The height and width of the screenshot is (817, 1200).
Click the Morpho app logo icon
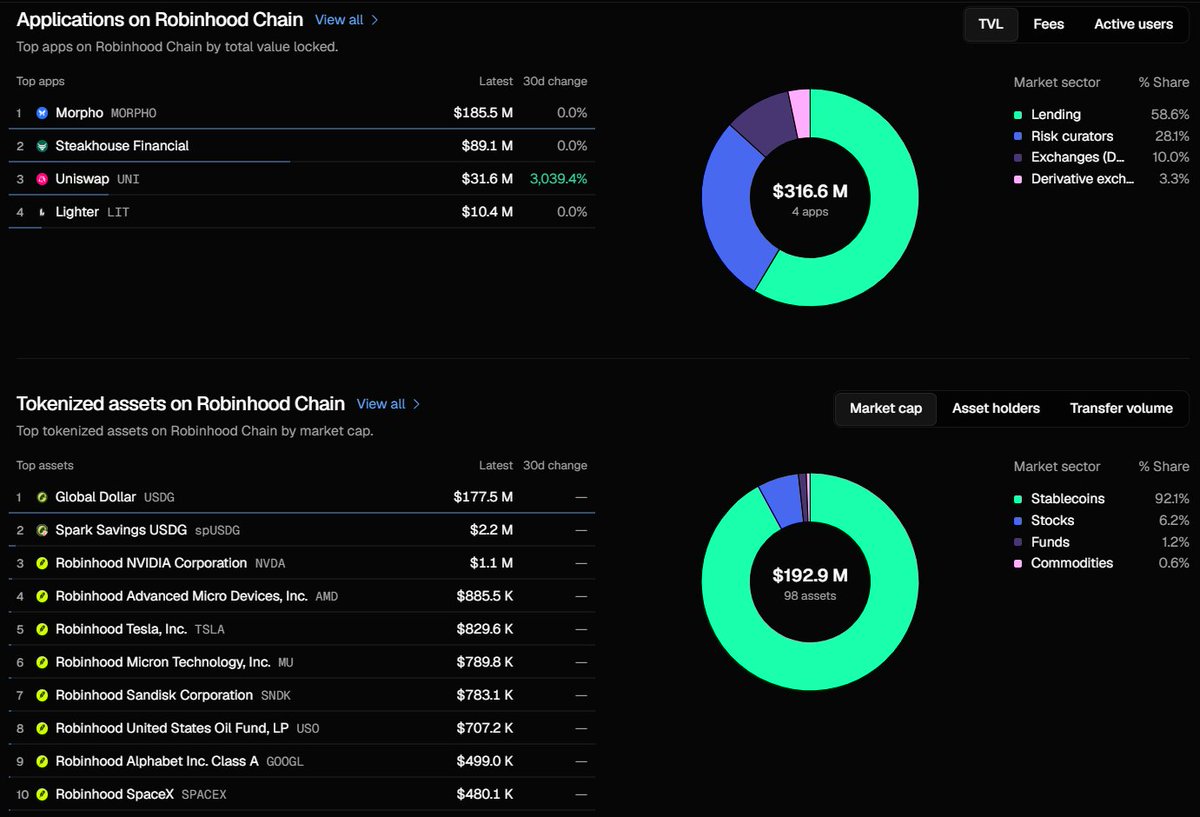pyautogui.click(x=42, y=113)
